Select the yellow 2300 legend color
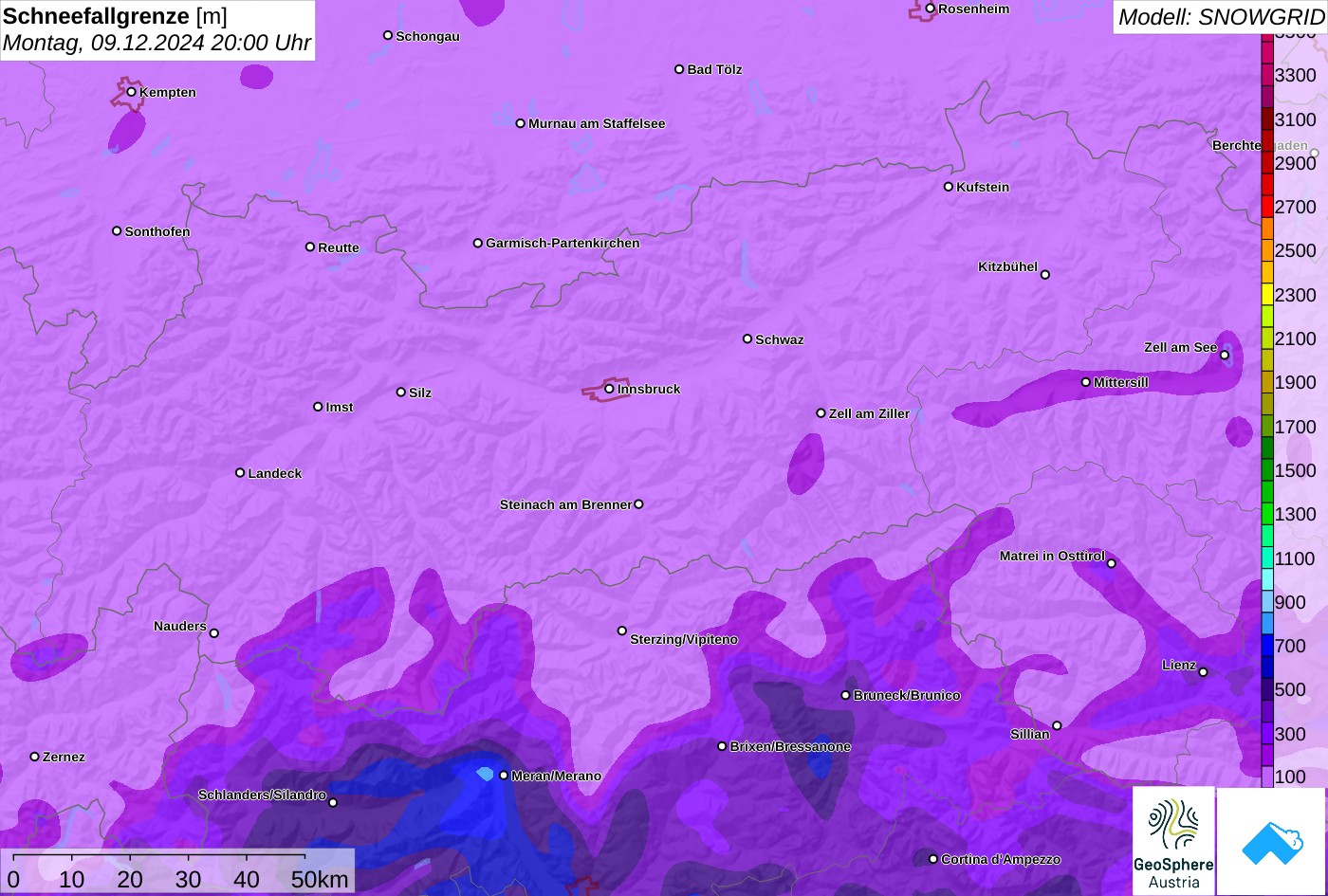Viewport: 1328px width, 896px height. 1267,295
